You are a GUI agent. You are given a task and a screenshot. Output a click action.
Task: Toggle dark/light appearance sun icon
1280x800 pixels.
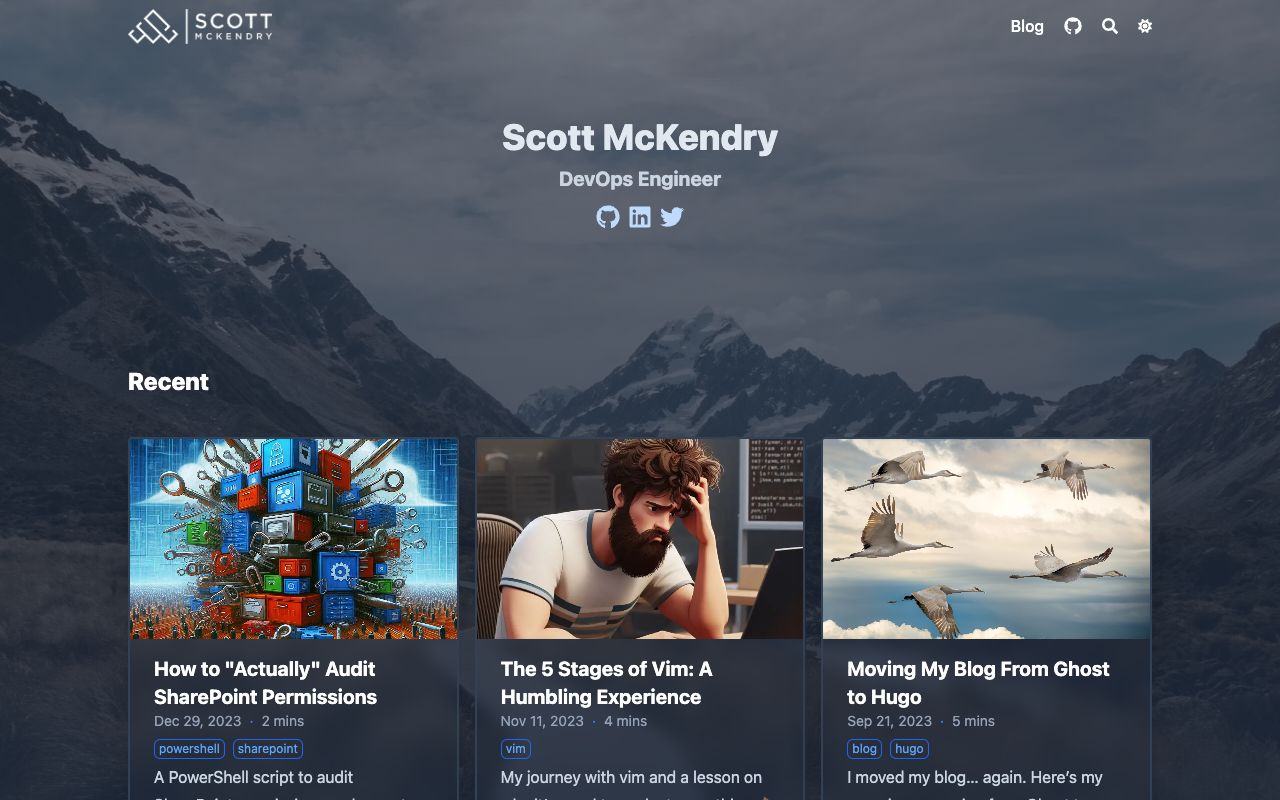(x=1145, y=26)
